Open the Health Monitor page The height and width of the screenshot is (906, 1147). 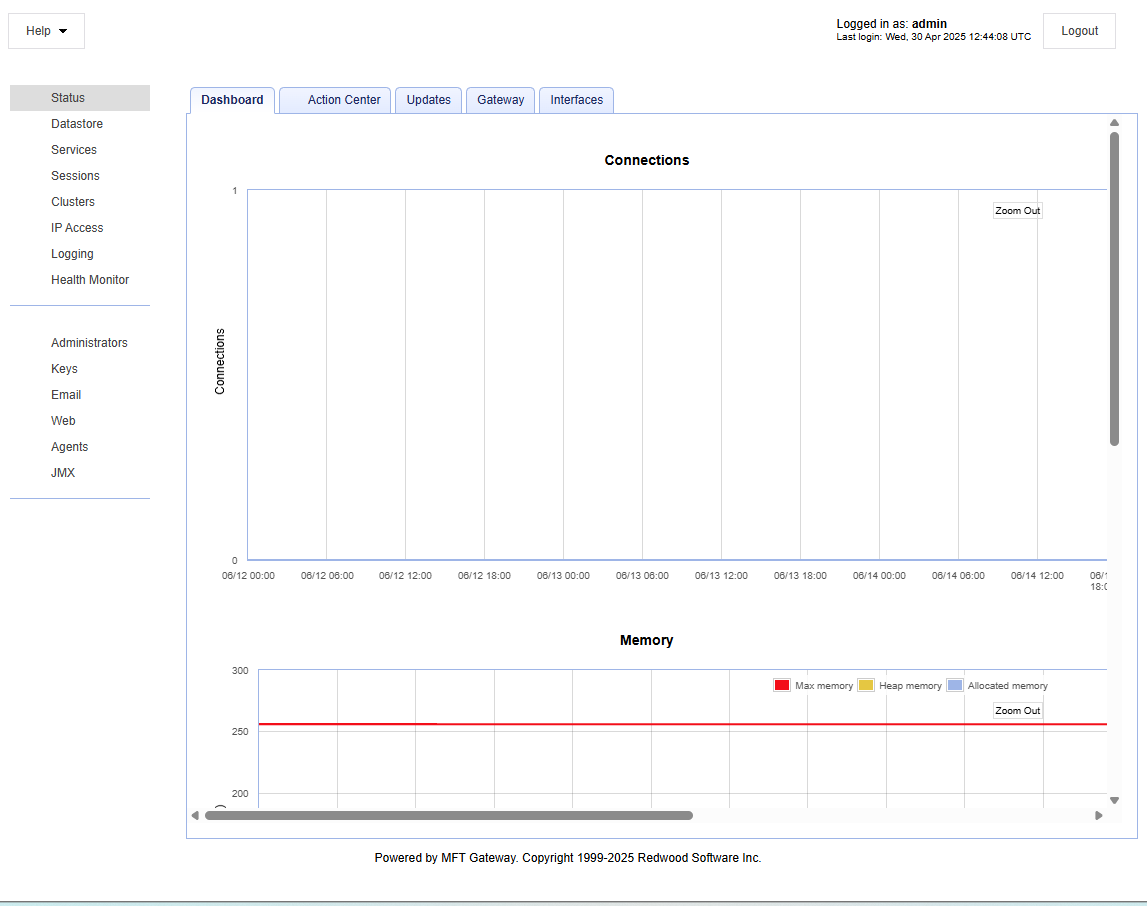coord(90,280)
